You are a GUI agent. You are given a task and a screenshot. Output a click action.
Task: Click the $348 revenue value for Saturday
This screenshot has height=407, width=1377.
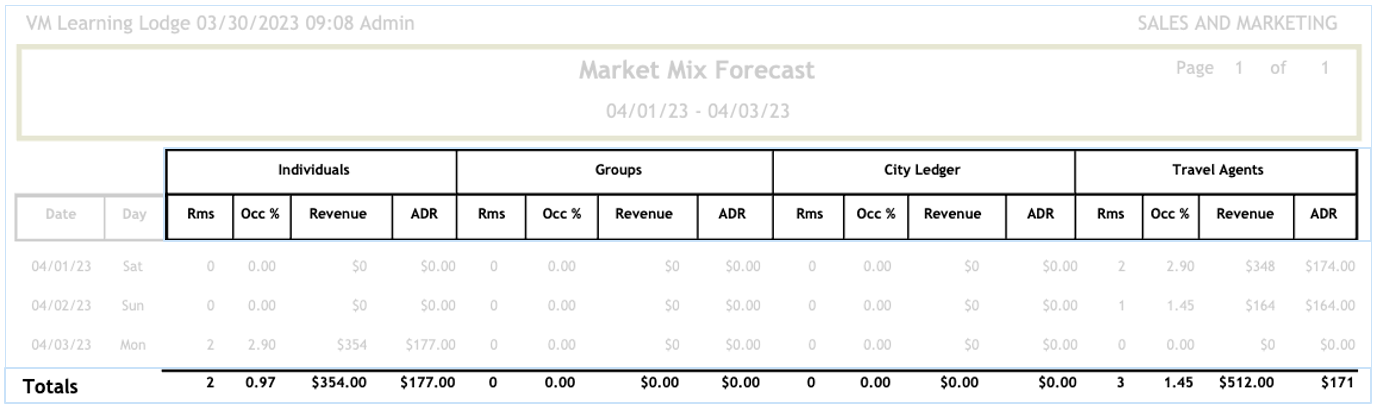pos(1263,267)
